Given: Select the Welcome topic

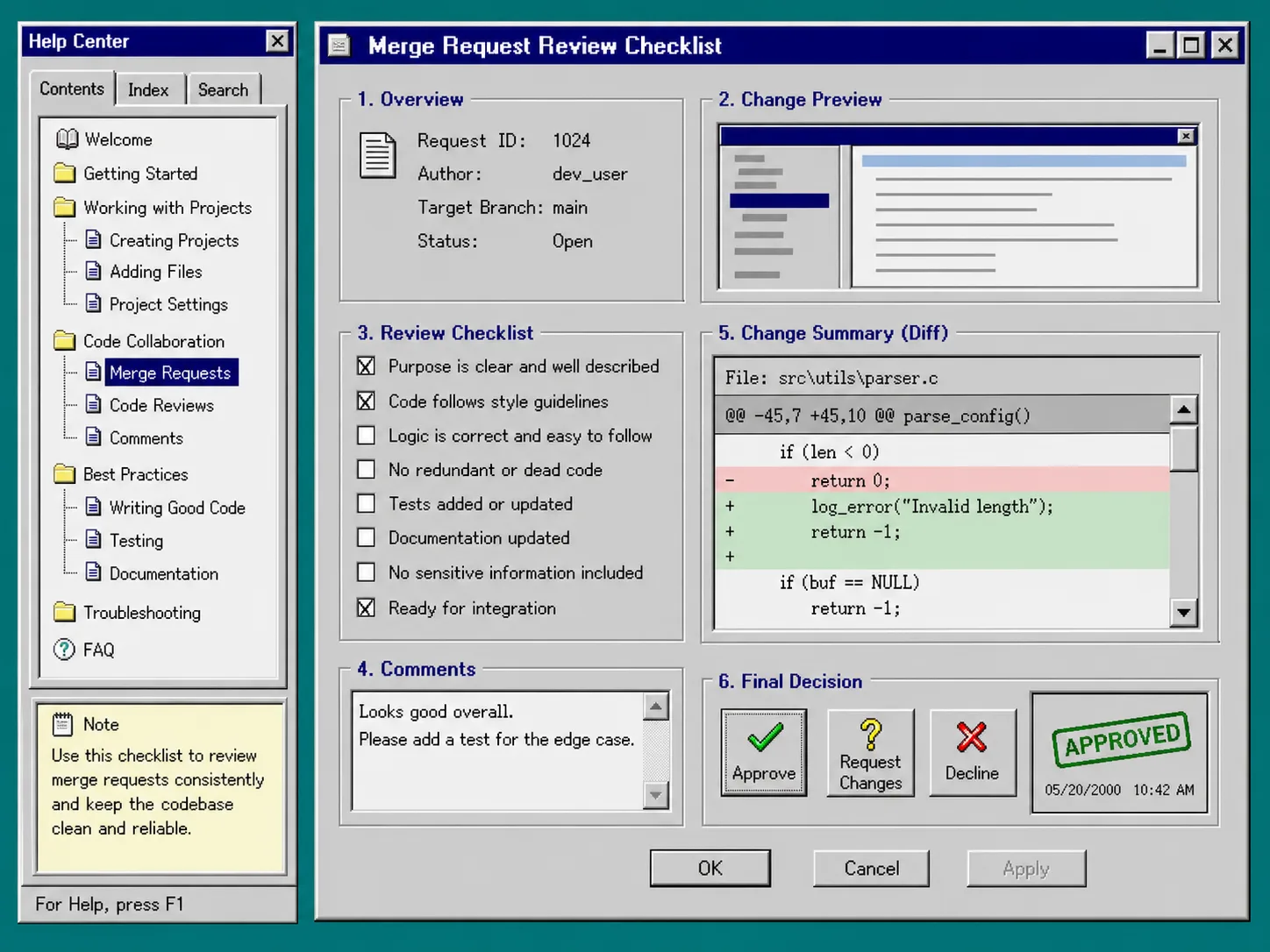Looking at the screenshot, I should [x=118, y=139].
